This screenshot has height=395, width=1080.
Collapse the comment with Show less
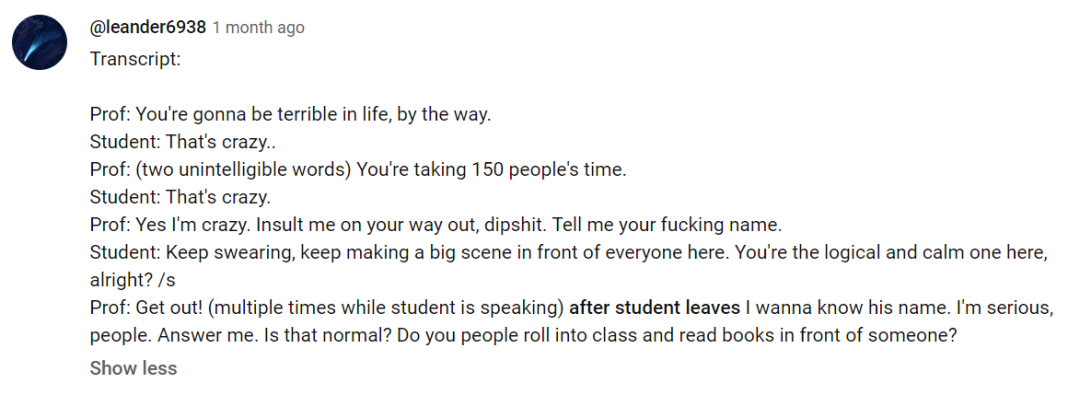click(133, 368)
